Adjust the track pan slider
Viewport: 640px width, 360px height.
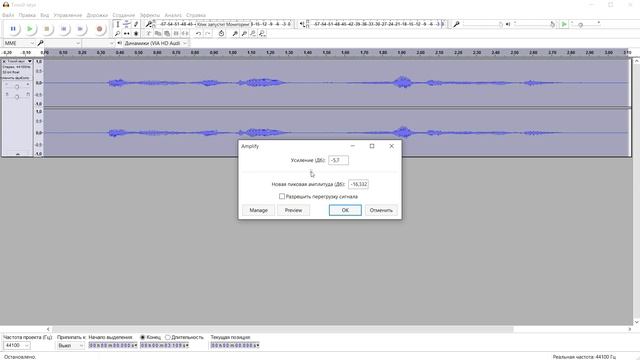17,96
